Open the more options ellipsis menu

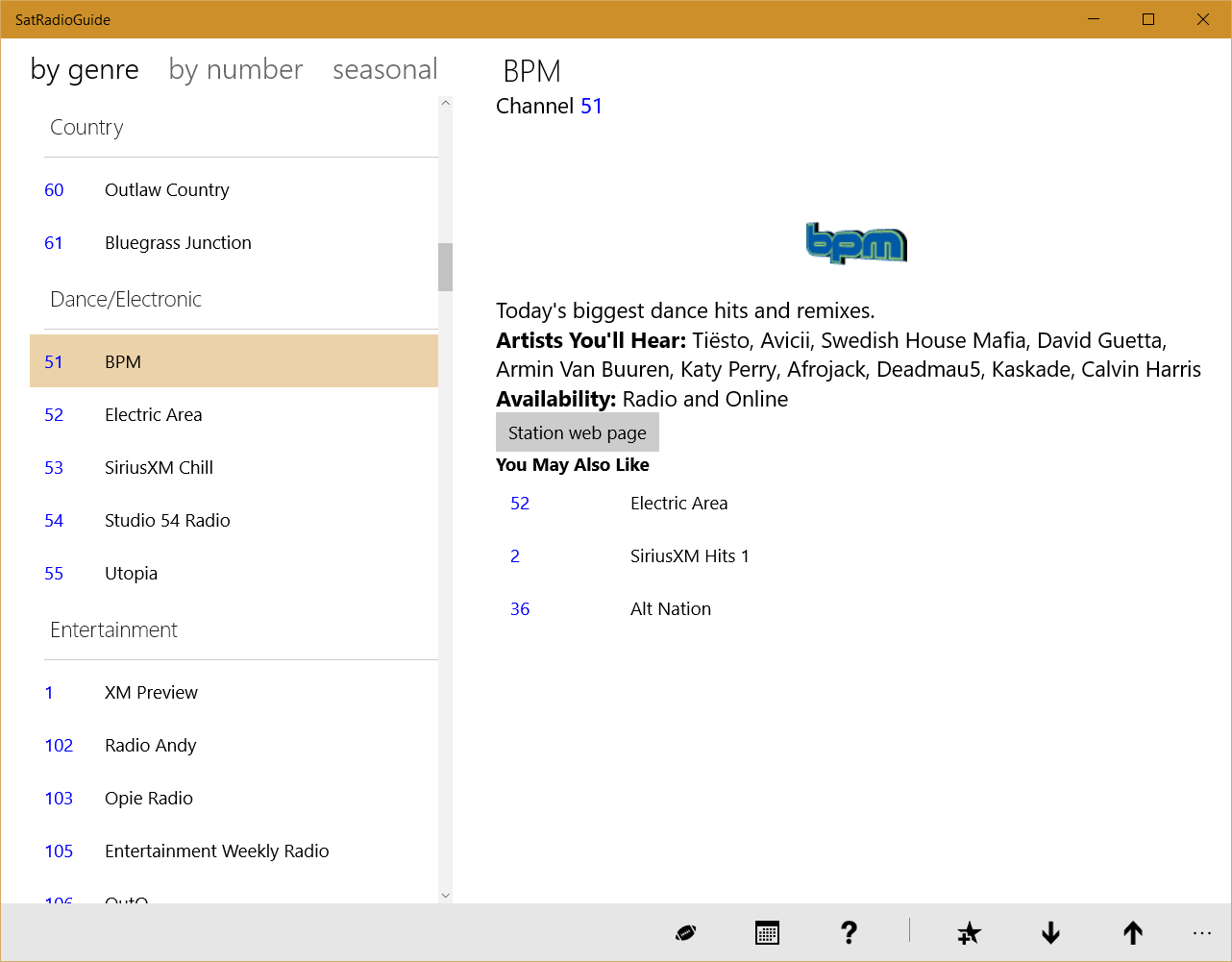coord(1202,932)
